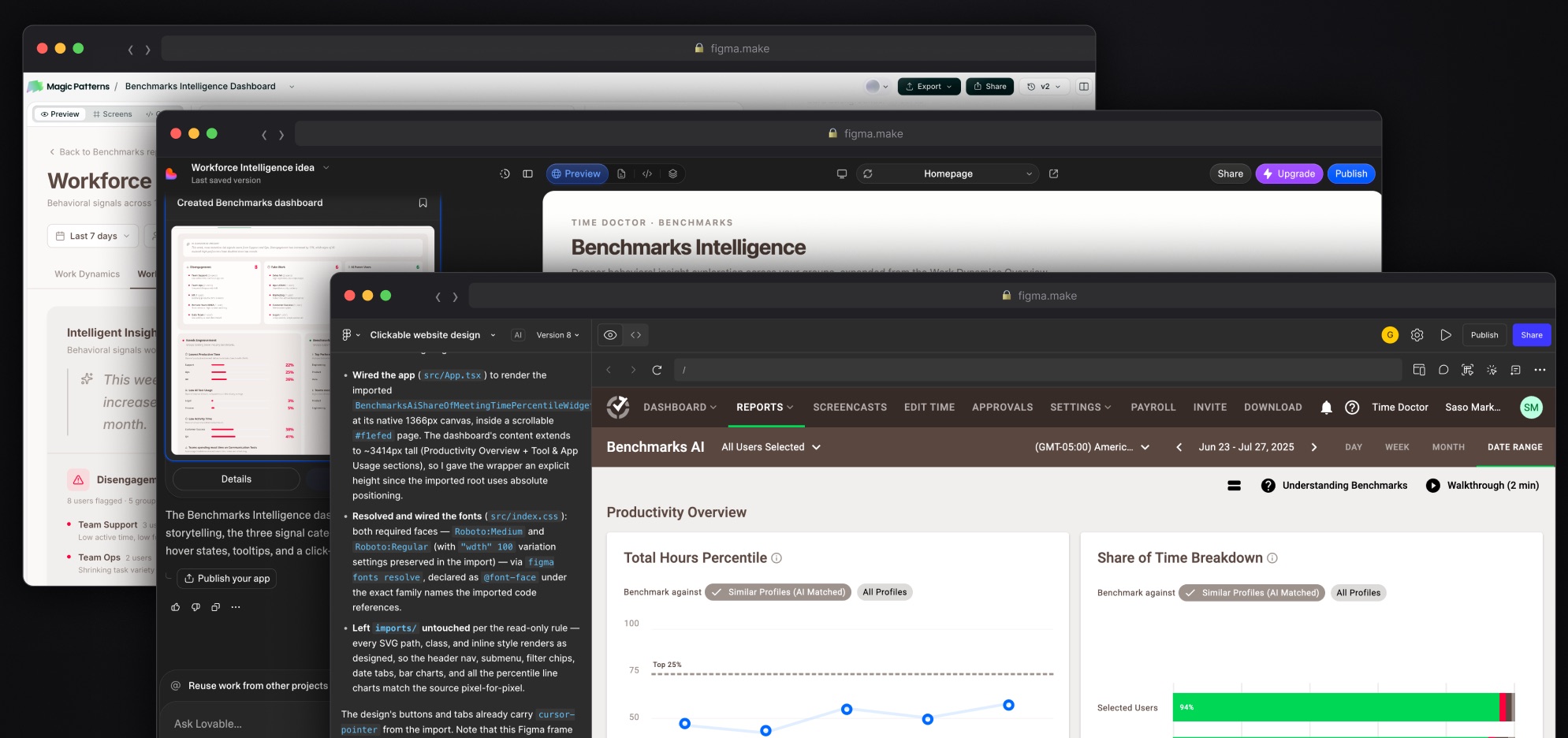1568x738 pixels.
Task: Open Last 7 days dropdown in Magic Patterns window
Action: pyautogui.click(x=93, y=236)
